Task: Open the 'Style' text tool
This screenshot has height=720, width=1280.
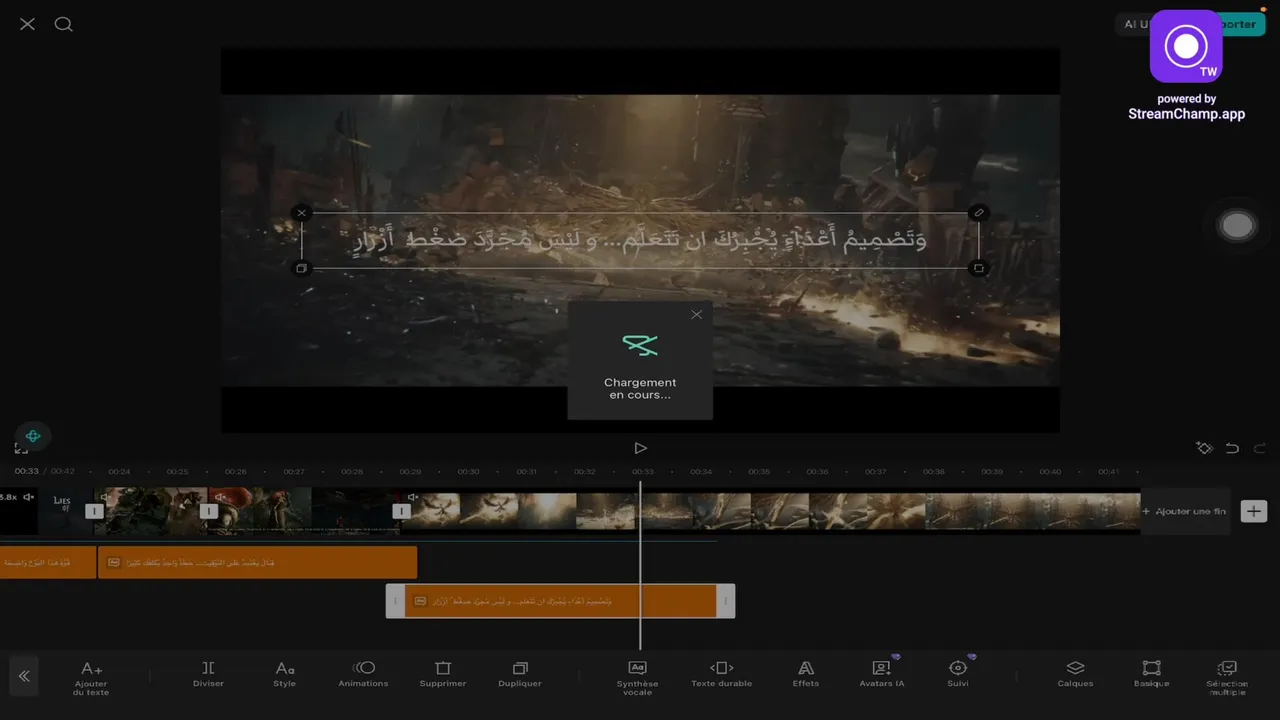Action: pos(285,675)
